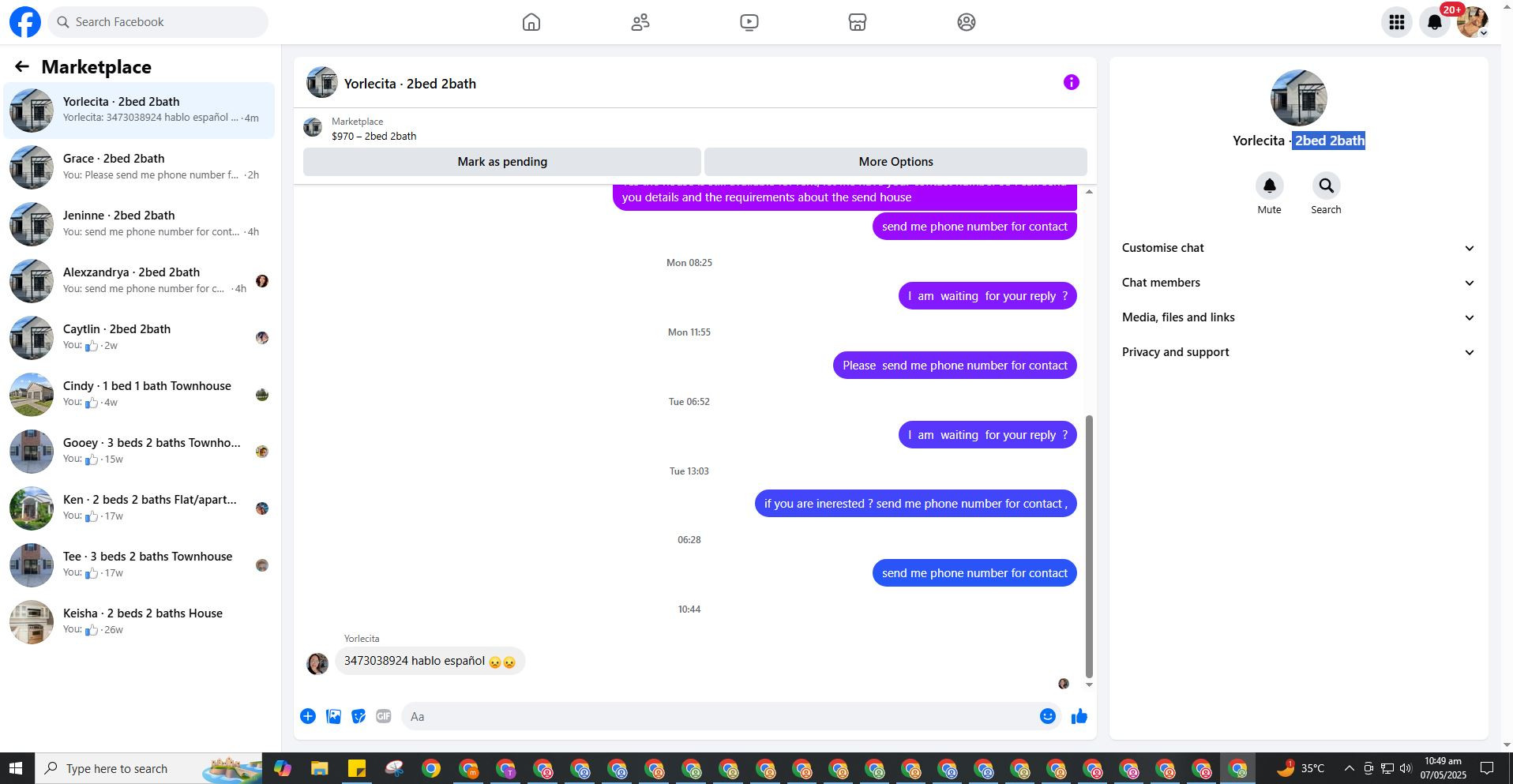
Task: Open Alexzandrya 2bed 2bath conversation
Action: [x=139, y=280]
